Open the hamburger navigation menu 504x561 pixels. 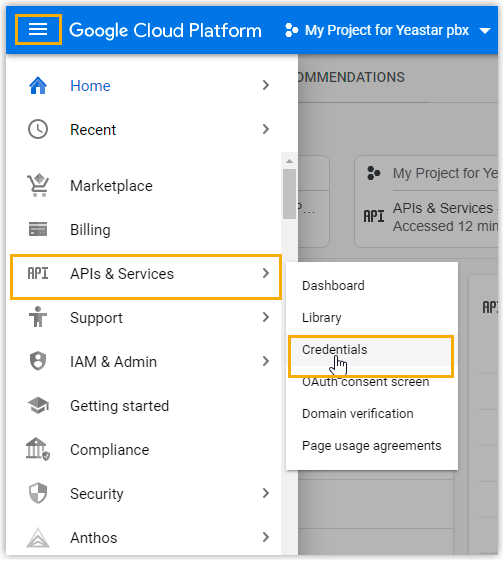38,29
